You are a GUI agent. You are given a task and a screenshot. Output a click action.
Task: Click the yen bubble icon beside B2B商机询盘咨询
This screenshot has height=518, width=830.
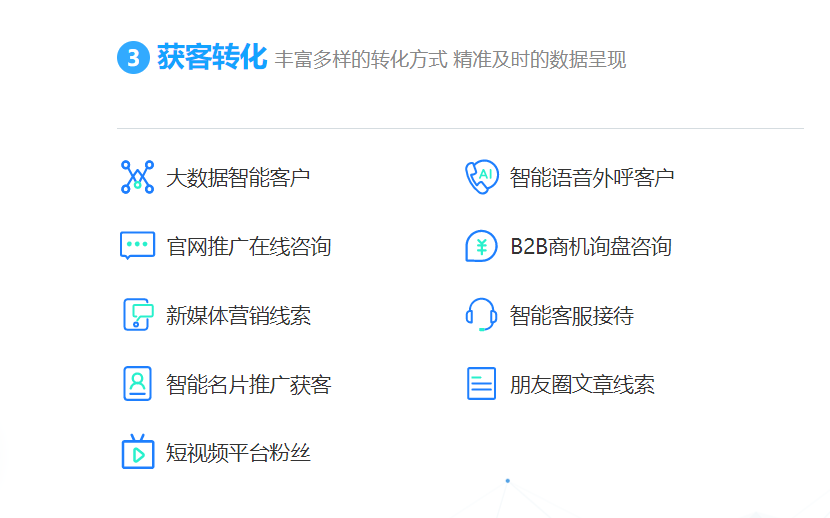481,246
